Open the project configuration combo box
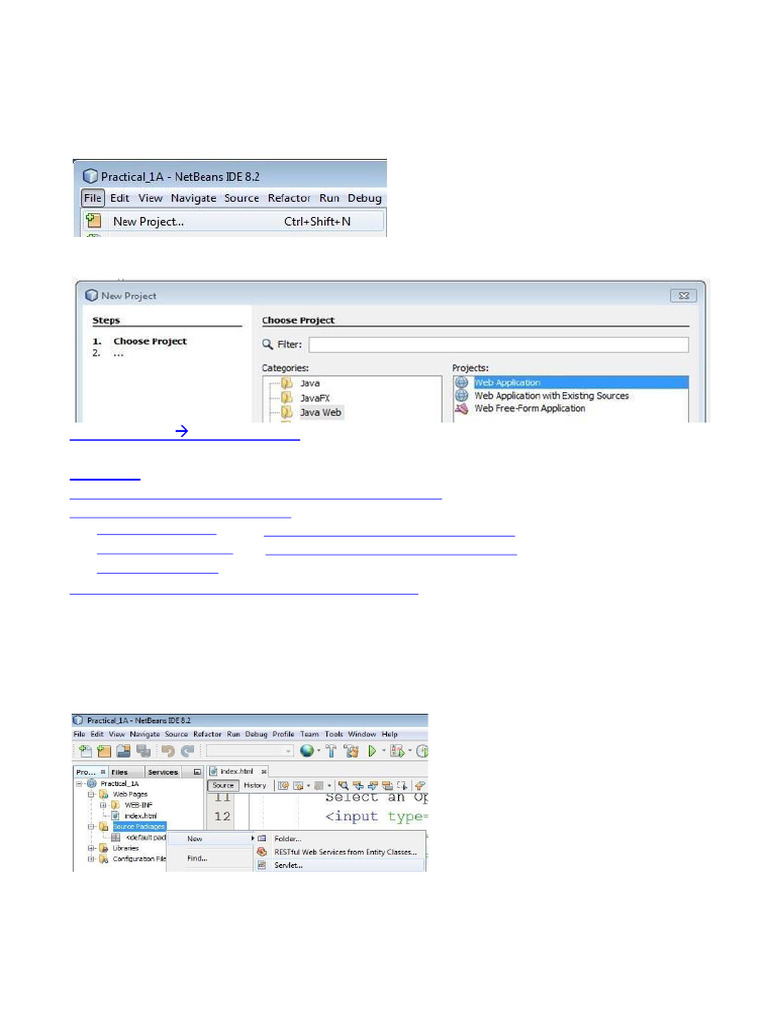The width and height of the screenshot is (768, 1024). (x=249, y=751)
